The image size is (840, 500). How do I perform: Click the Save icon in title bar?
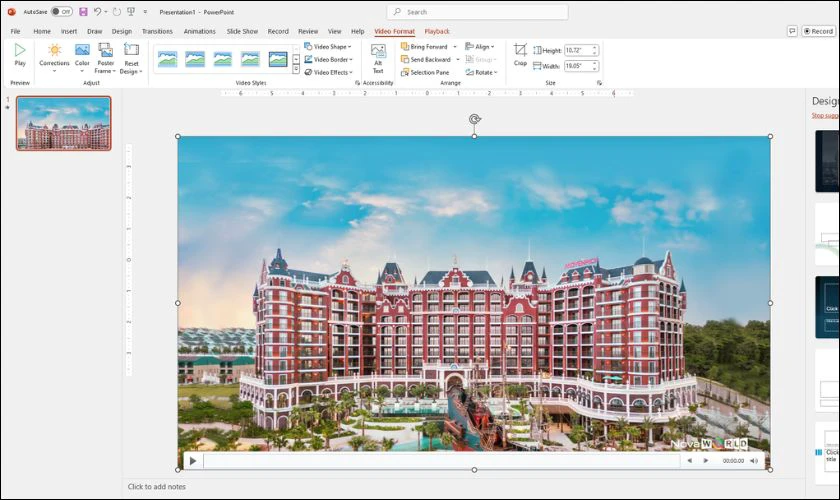coord(83,12)
